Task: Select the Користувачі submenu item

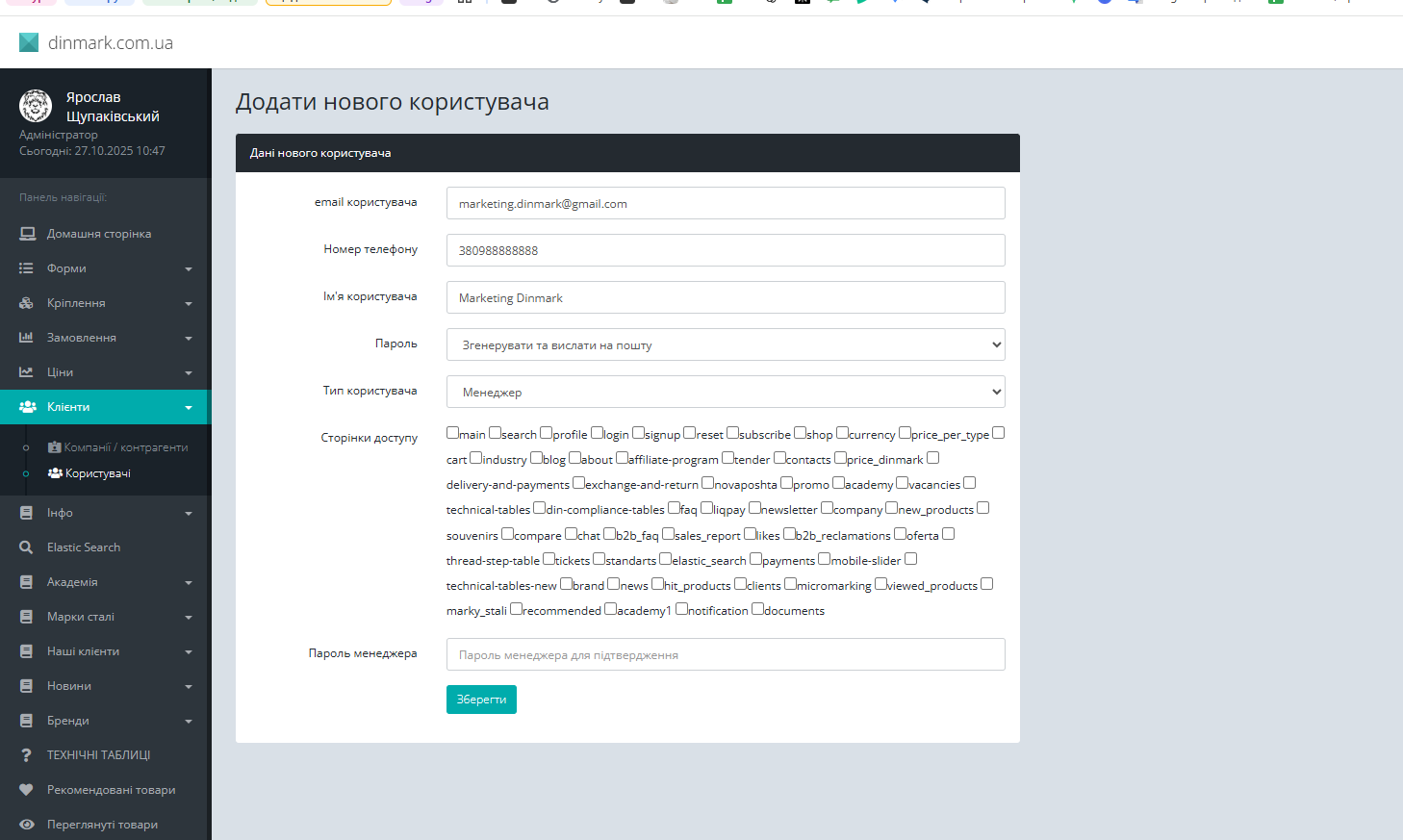Action: [89, 473]
